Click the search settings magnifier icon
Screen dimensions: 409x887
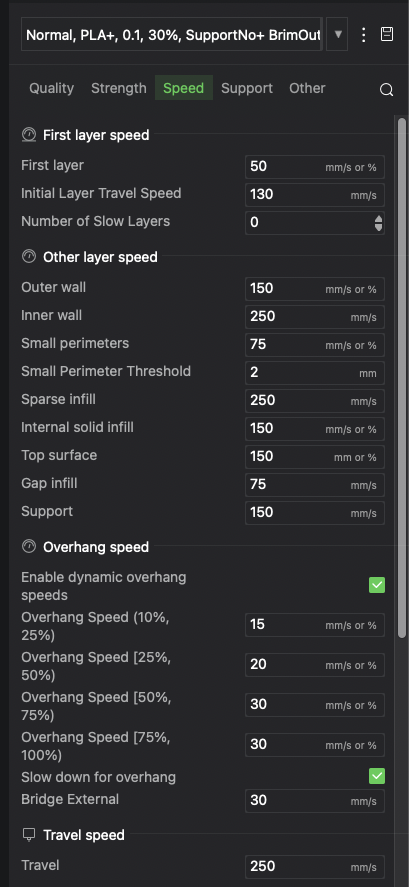[386, 89]
